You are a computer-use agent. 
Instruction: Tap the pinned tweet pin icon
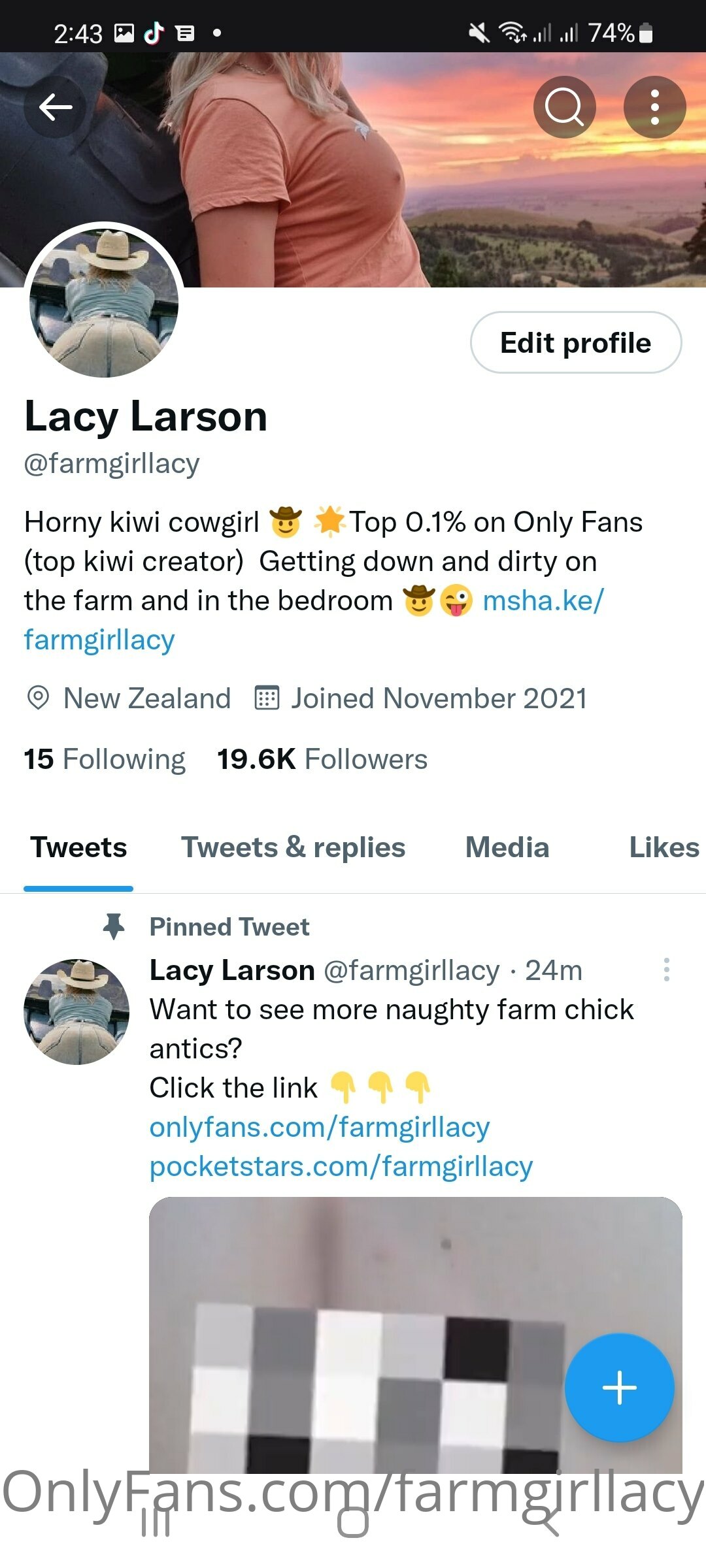pos(114,926)
